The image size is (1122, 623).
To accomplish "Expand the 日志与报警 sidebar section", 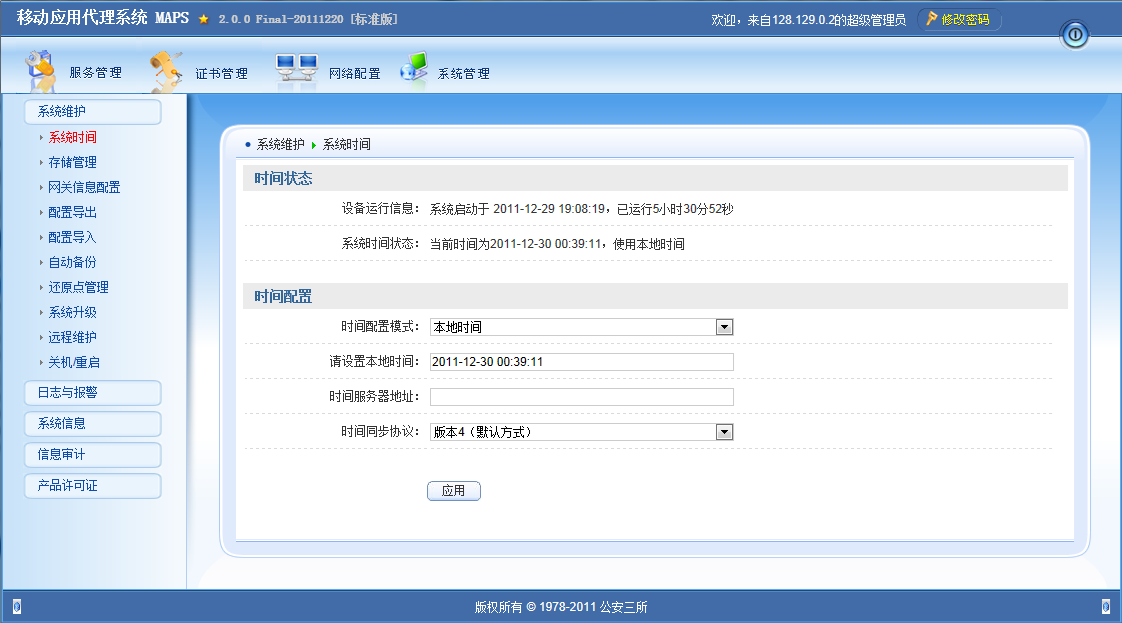I will [x=92, y=393].
